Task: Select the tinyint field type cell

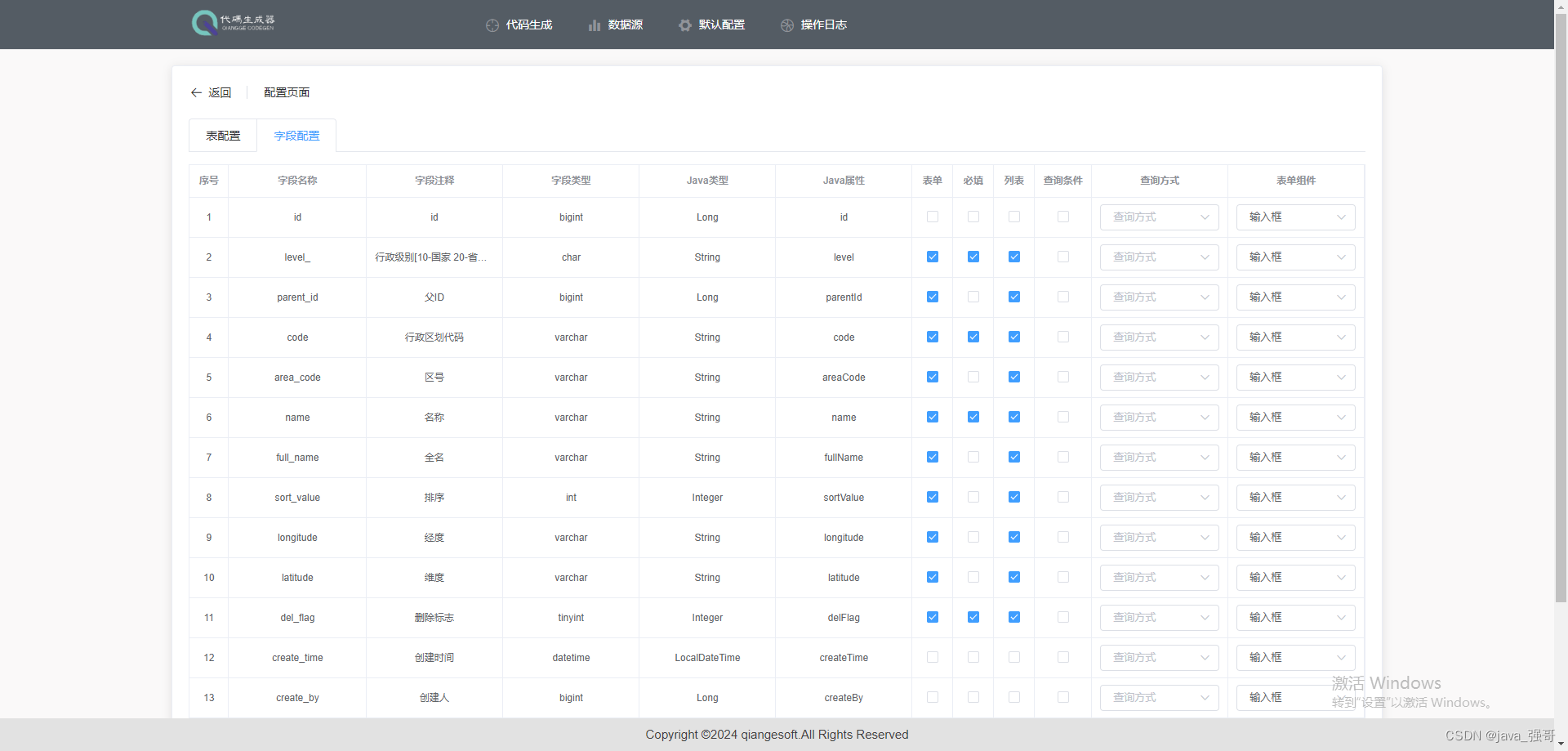Action: tap(571, 618)
